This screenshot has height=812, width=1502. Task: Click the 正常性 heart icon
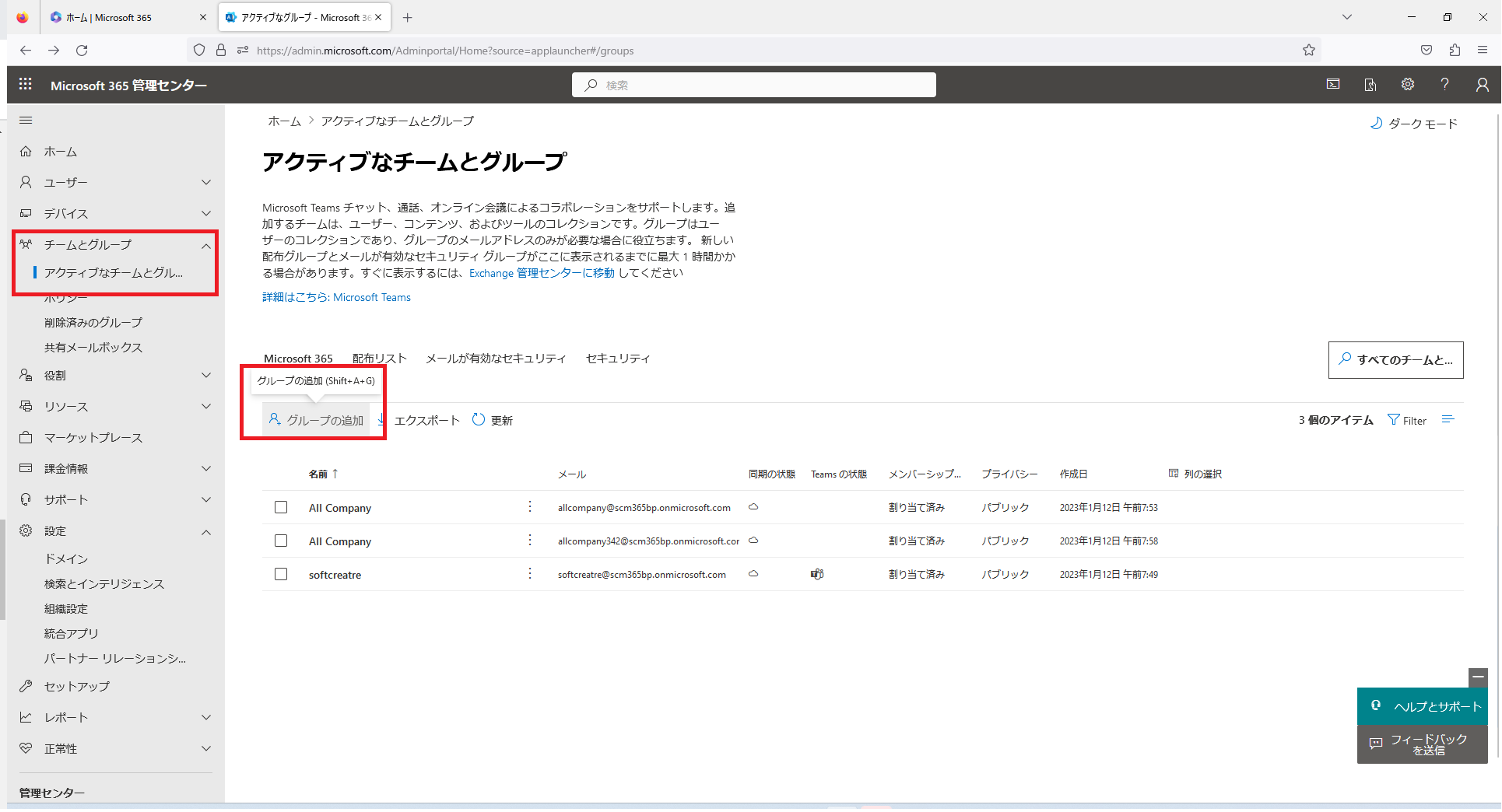26,748
